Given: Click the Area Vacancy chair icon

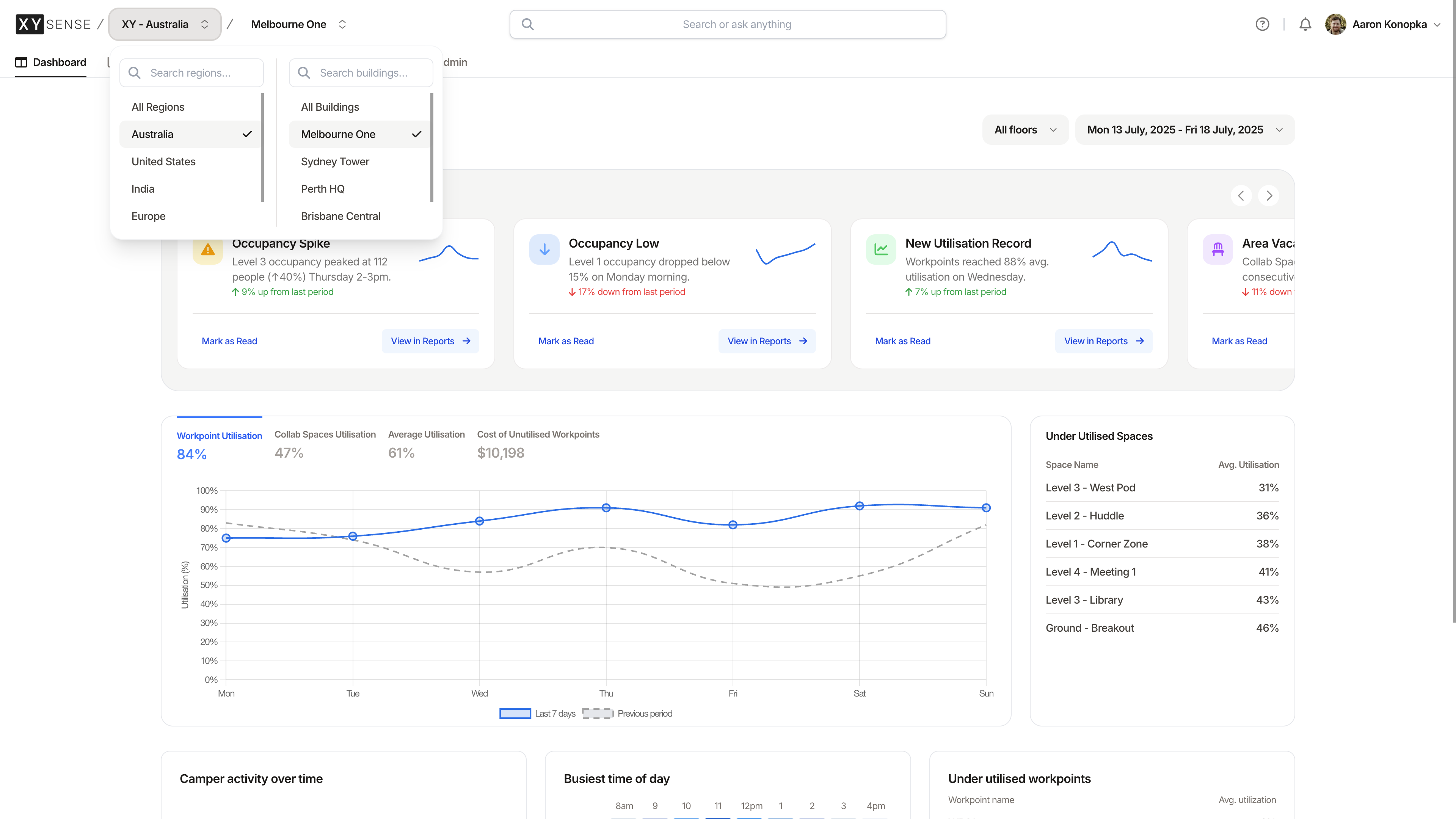Looking at the screenshot, I should pyautogui.click(x=1218, y=249).
